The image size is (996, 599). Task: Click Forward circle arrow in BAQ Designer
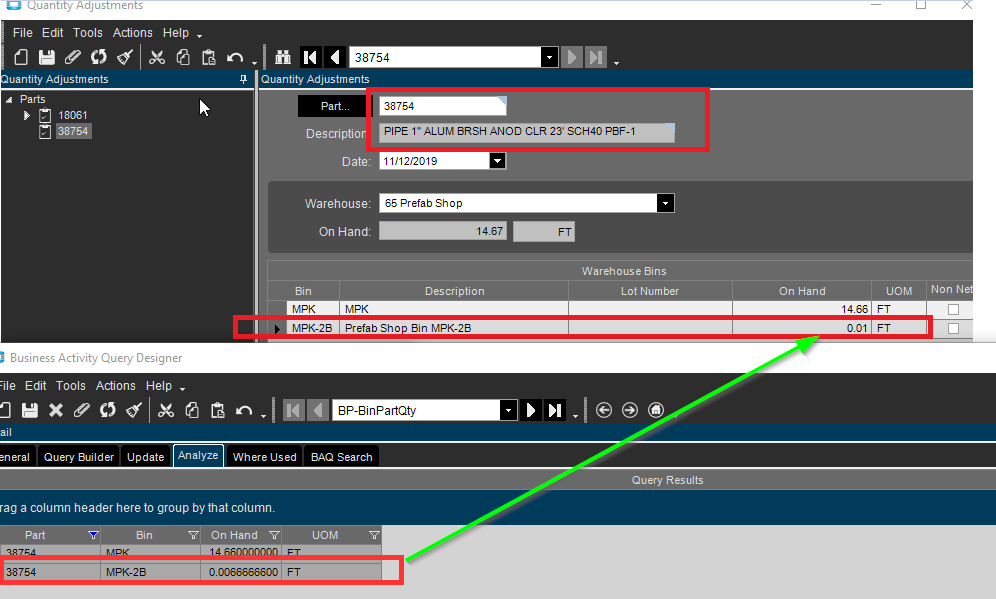pyautogui.click(x=629, y=410)
